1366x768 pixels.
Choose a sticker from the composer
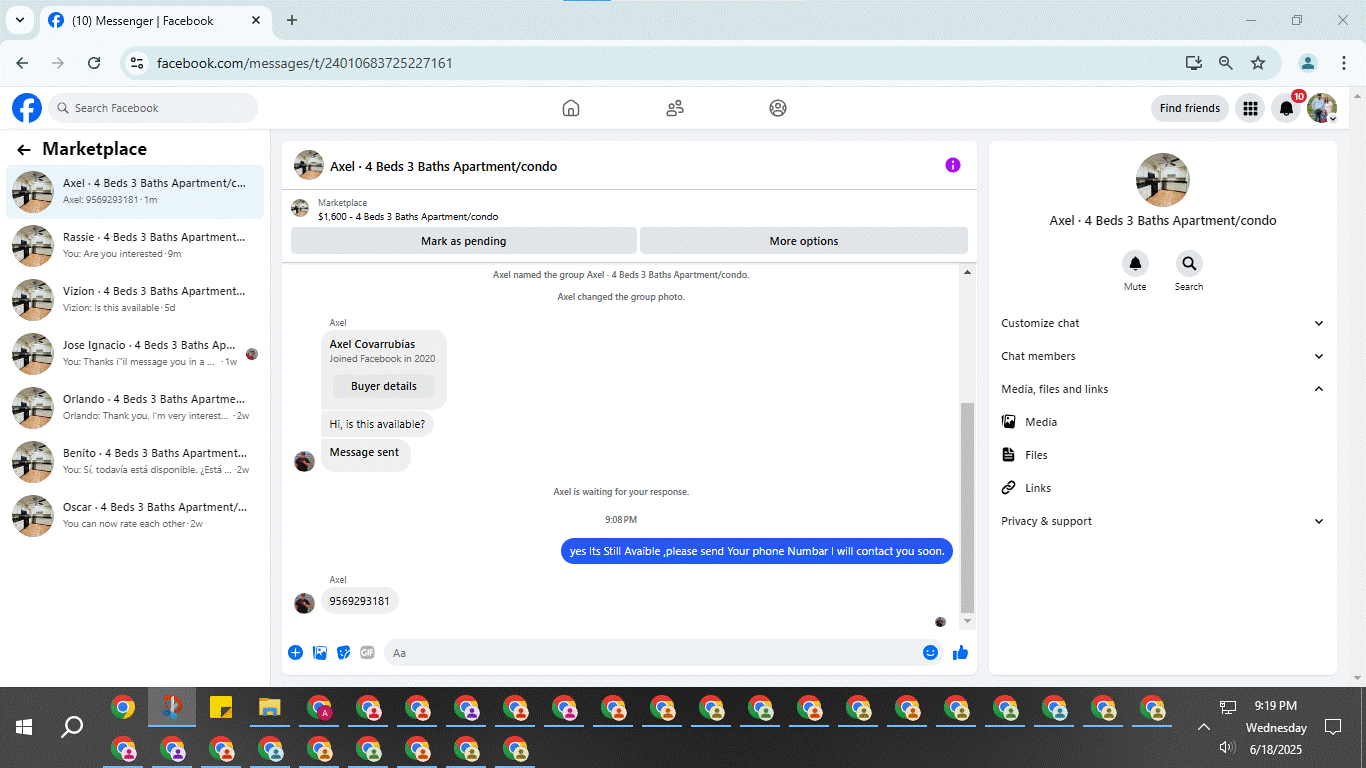click(344, 652)
